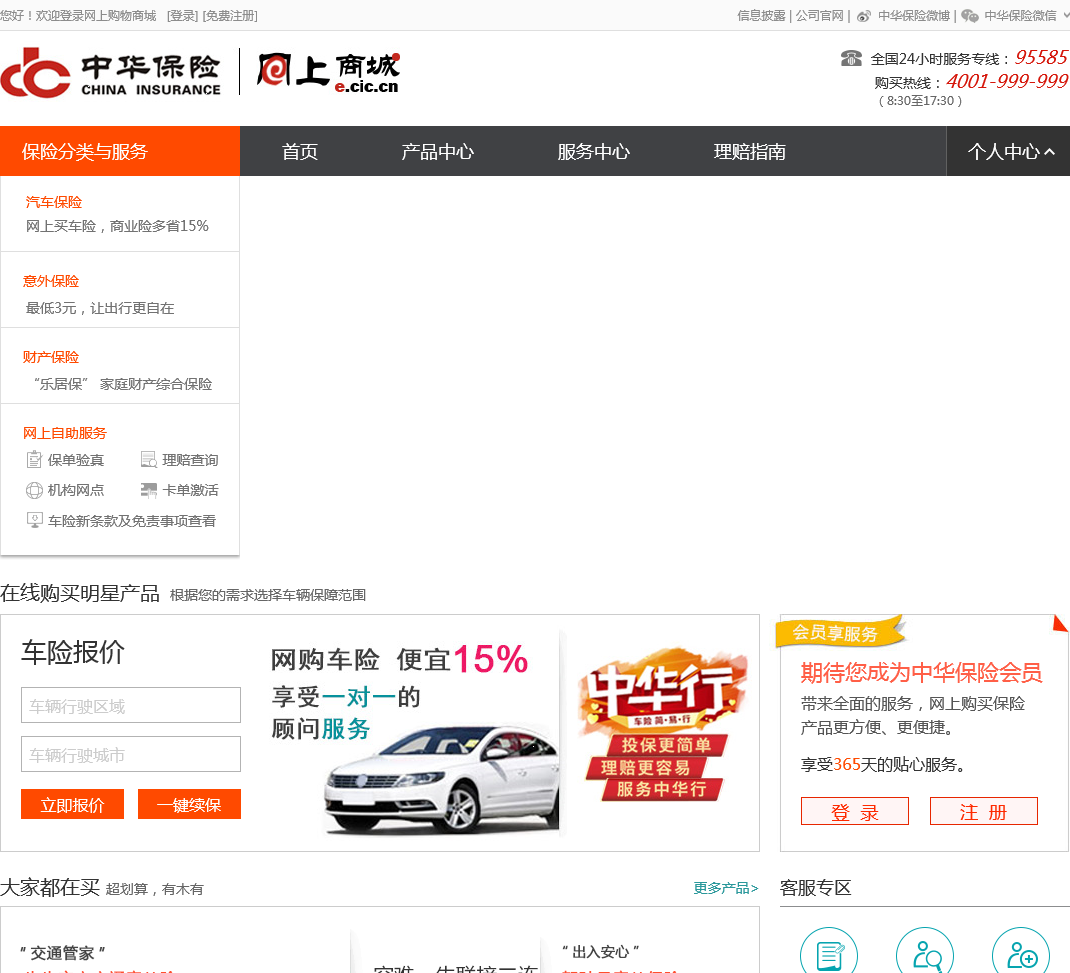This screenshot has width=1070, height=973.
Task: Open the 服务中心 navigation tab
Action: 593,151
